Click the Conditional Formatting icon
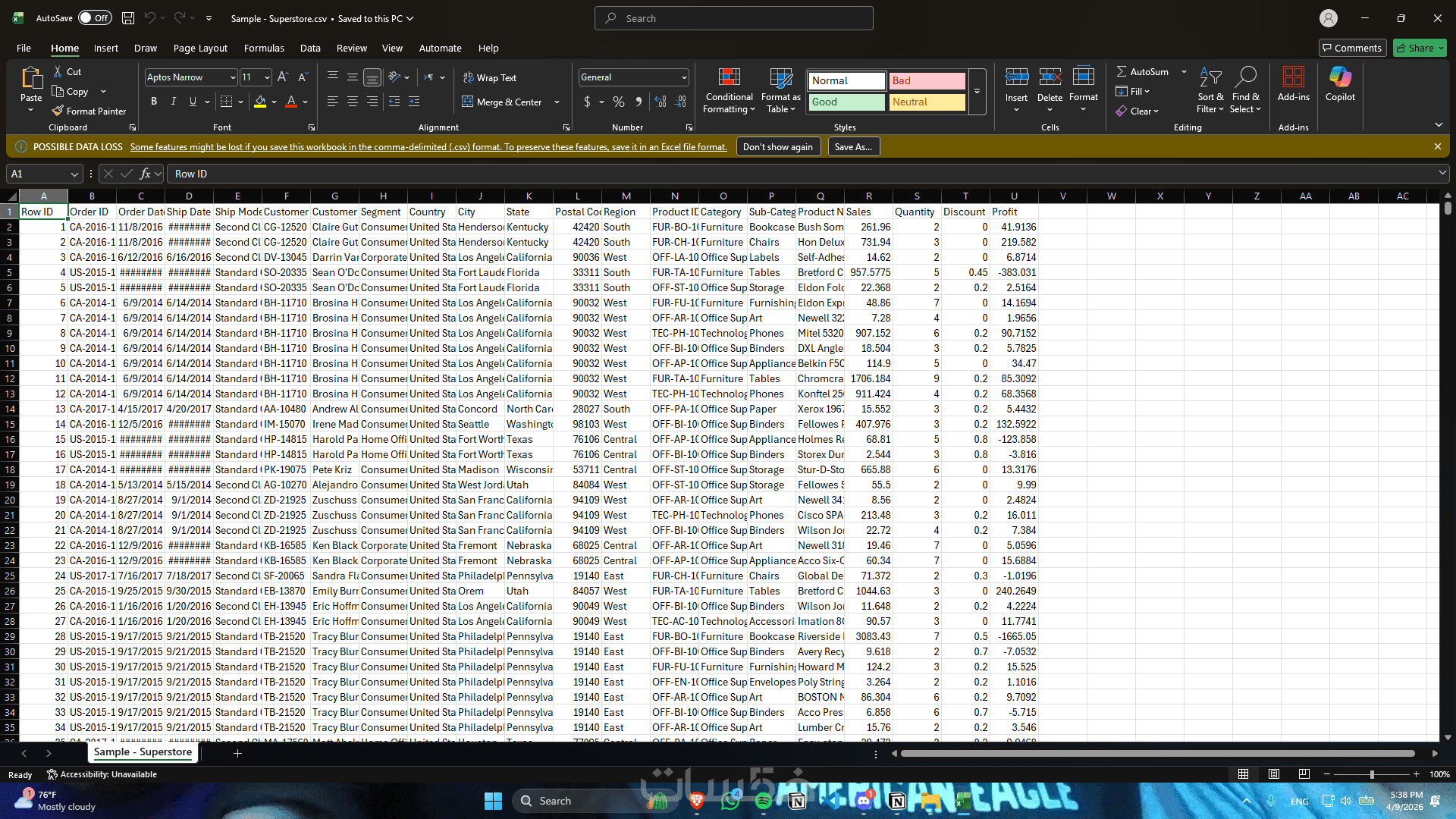The image size is (1456, 819). tap(729, 78)
